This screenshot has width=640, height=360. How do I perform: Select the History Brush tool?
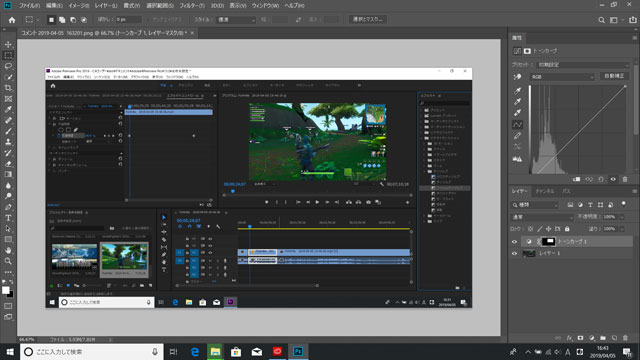coord(8,153)
